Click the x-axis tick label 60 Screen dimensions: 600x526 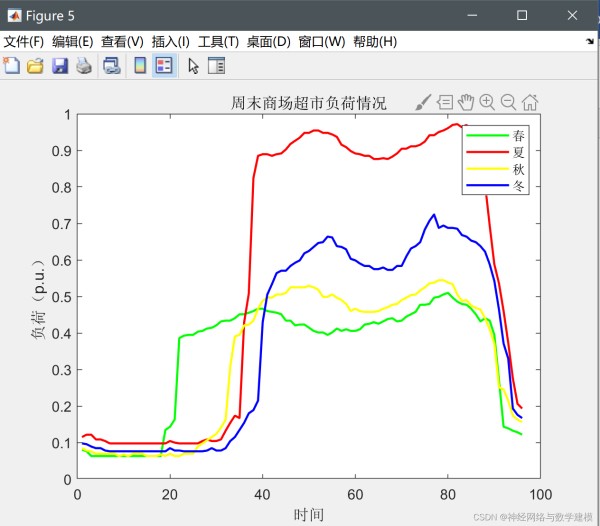coord(355,495)
